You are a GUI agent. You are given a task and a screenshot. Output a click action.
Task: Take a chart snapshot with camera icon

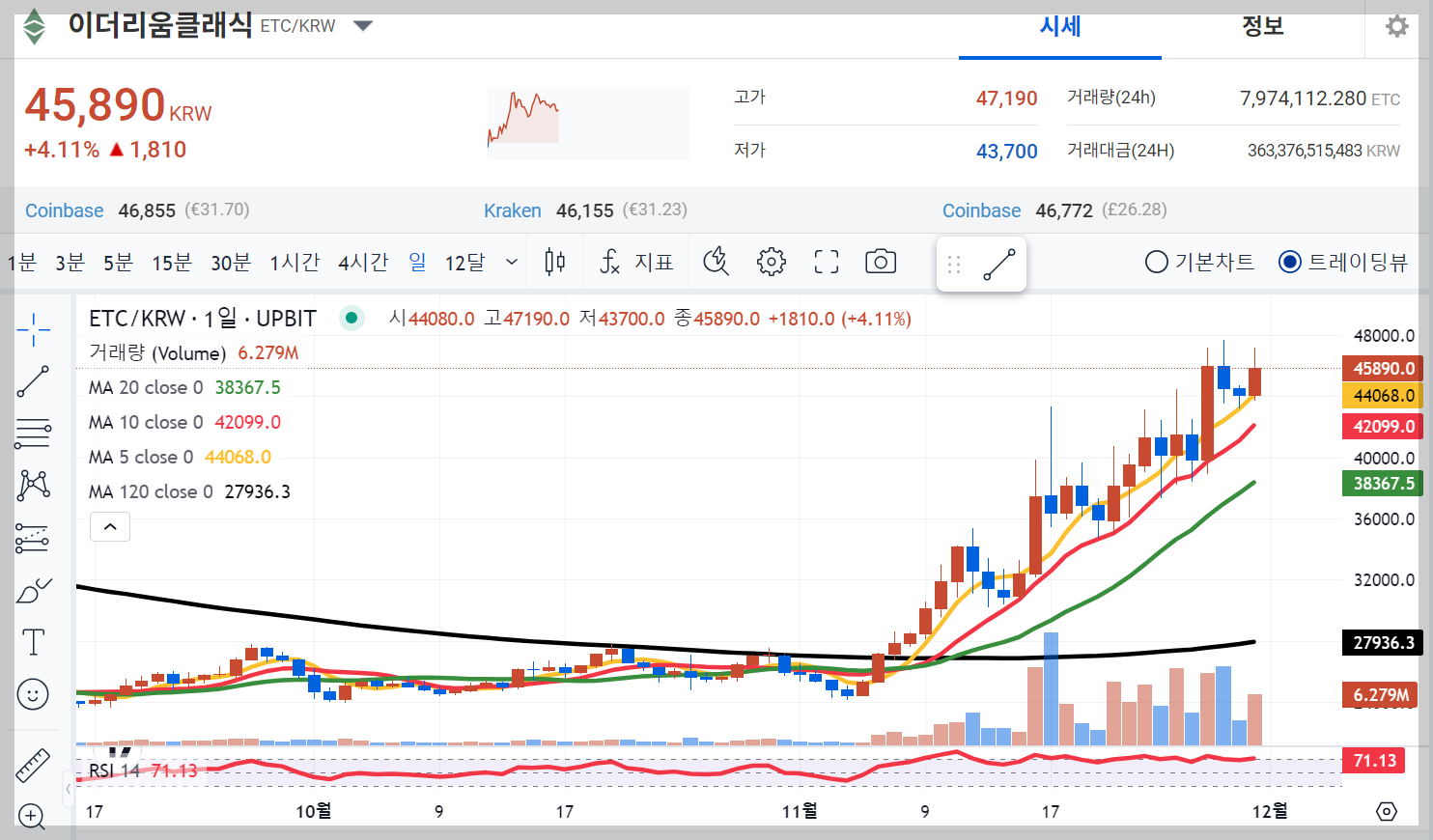pyautogui.click(x=881, y=262)
